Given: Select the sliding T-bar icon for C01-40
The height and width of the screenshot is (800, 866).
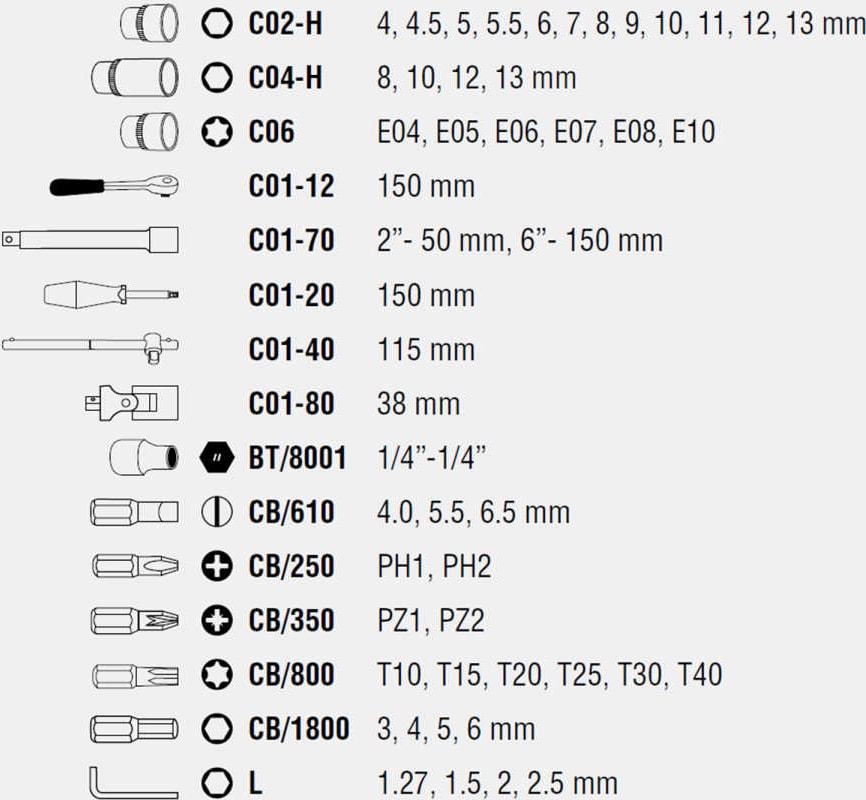Looking at the screenshot, I should click(90, 348).
